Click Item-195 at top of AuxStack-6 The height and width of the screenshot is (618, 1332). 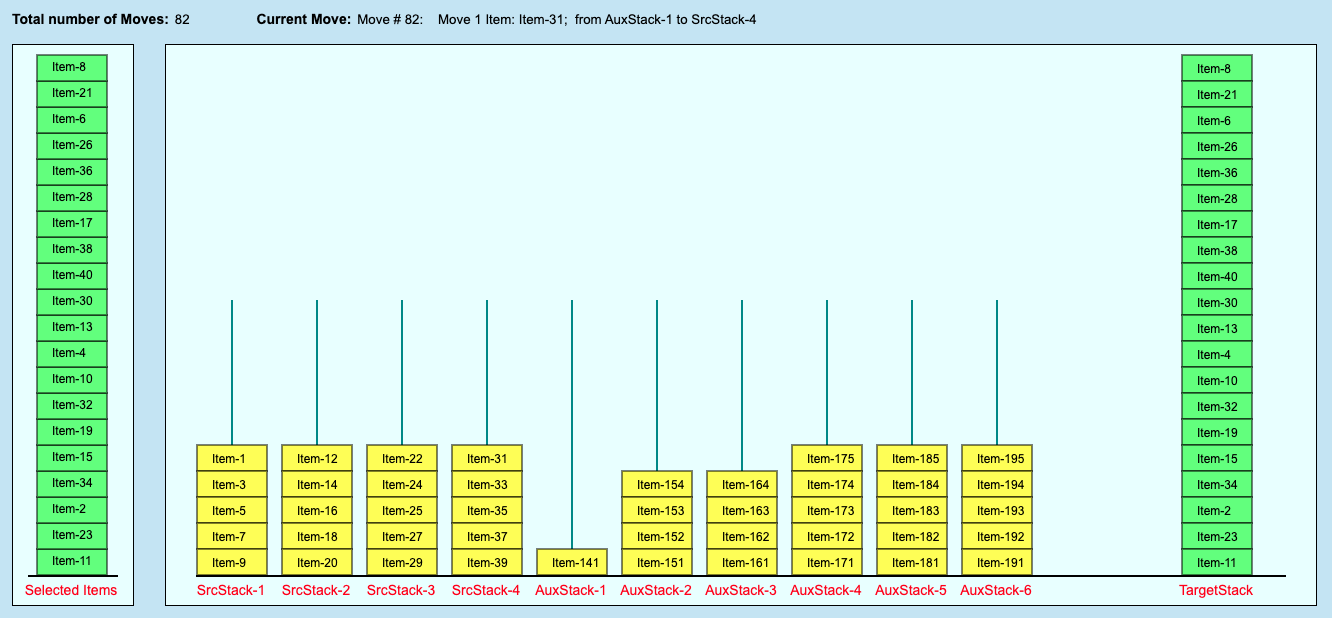click(x=997, y=458)
